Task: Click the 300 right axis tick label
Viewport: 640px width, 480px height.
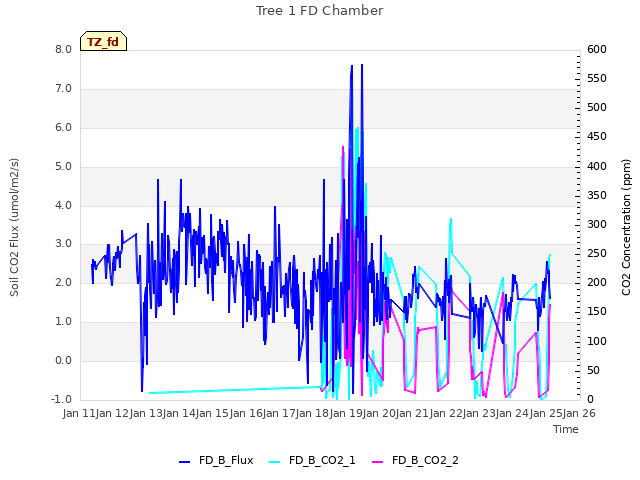Action: [597, 224]
